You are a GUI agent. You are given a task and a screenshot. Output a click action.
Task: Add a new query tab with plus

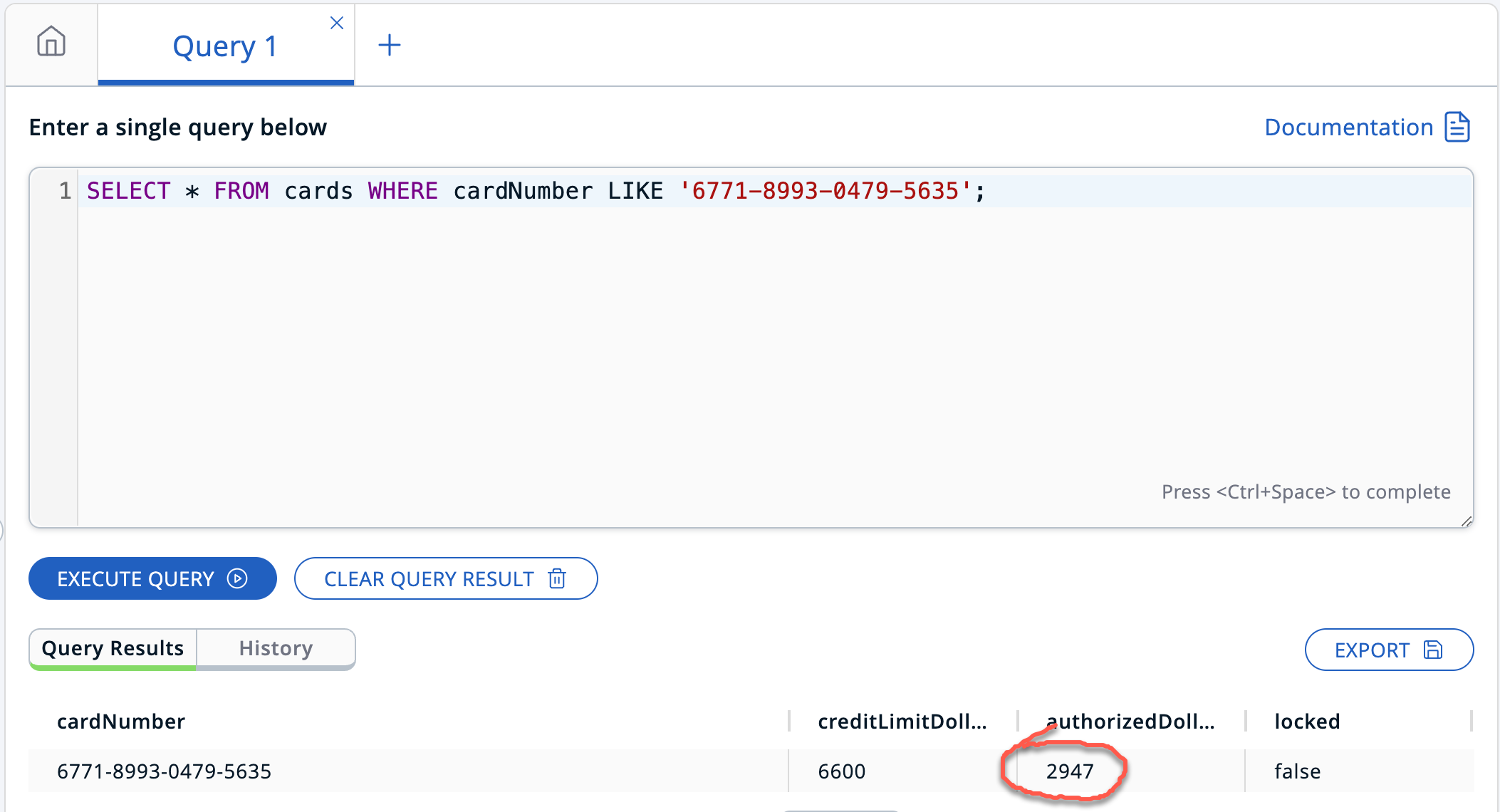[x=389, y=46]
